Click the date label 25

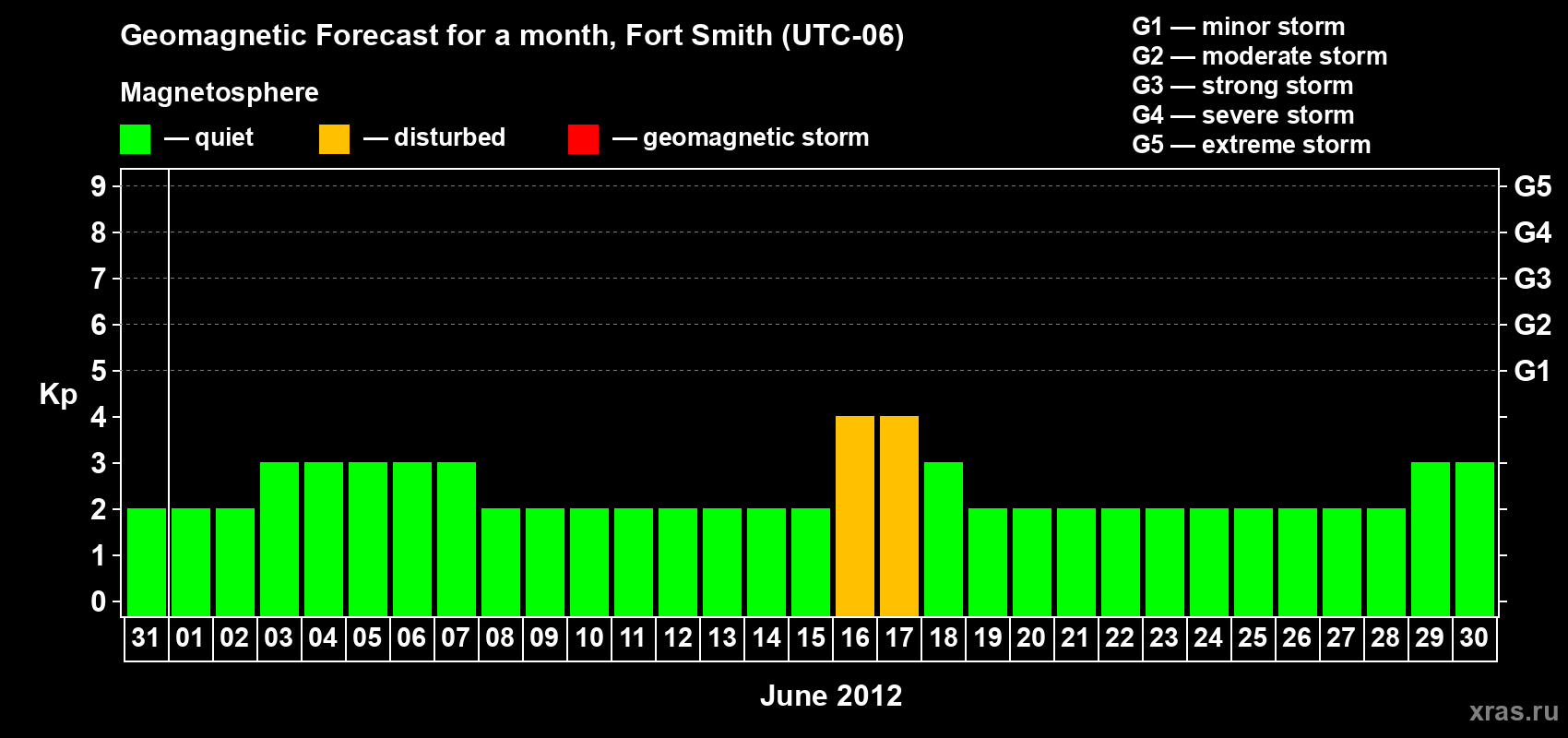[x=1253, y=637]
